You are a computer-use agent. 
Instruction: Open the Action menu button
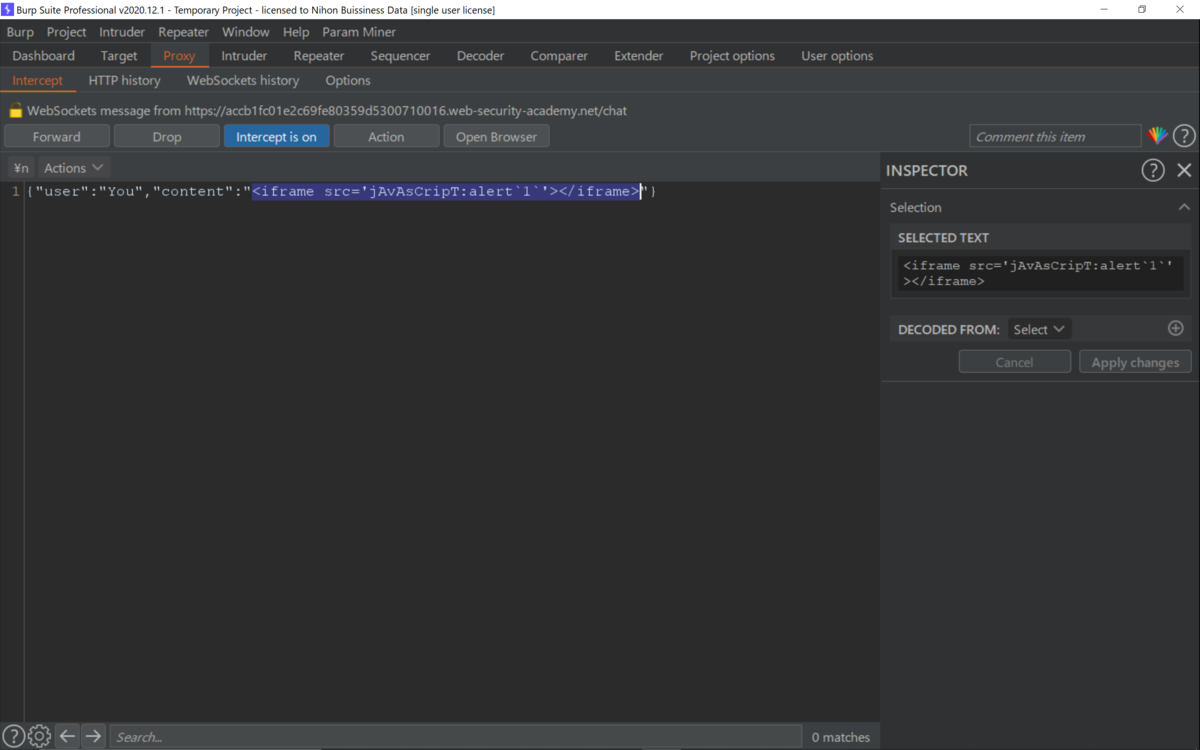coord(386,137)
